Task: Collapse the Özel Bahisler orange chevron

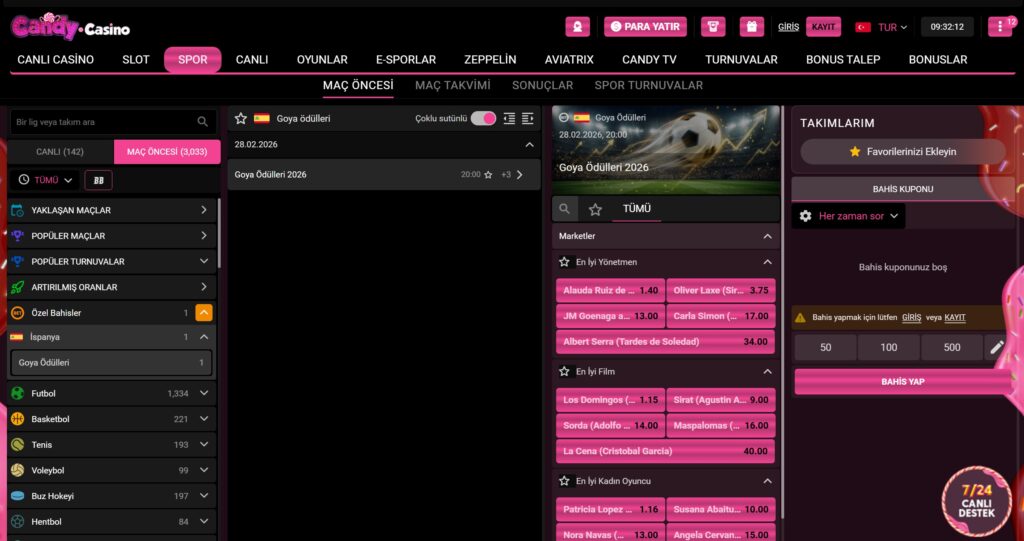Action: (204, 313)
